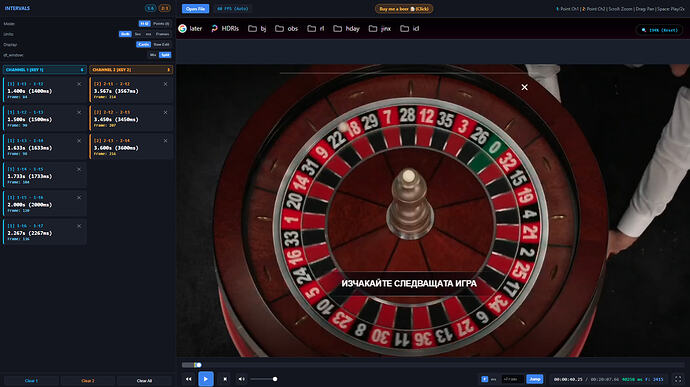Open the 'icl' bookmark folder
Image resolution: width=690 pixels, height=387 pixels.
coord(410,28)
